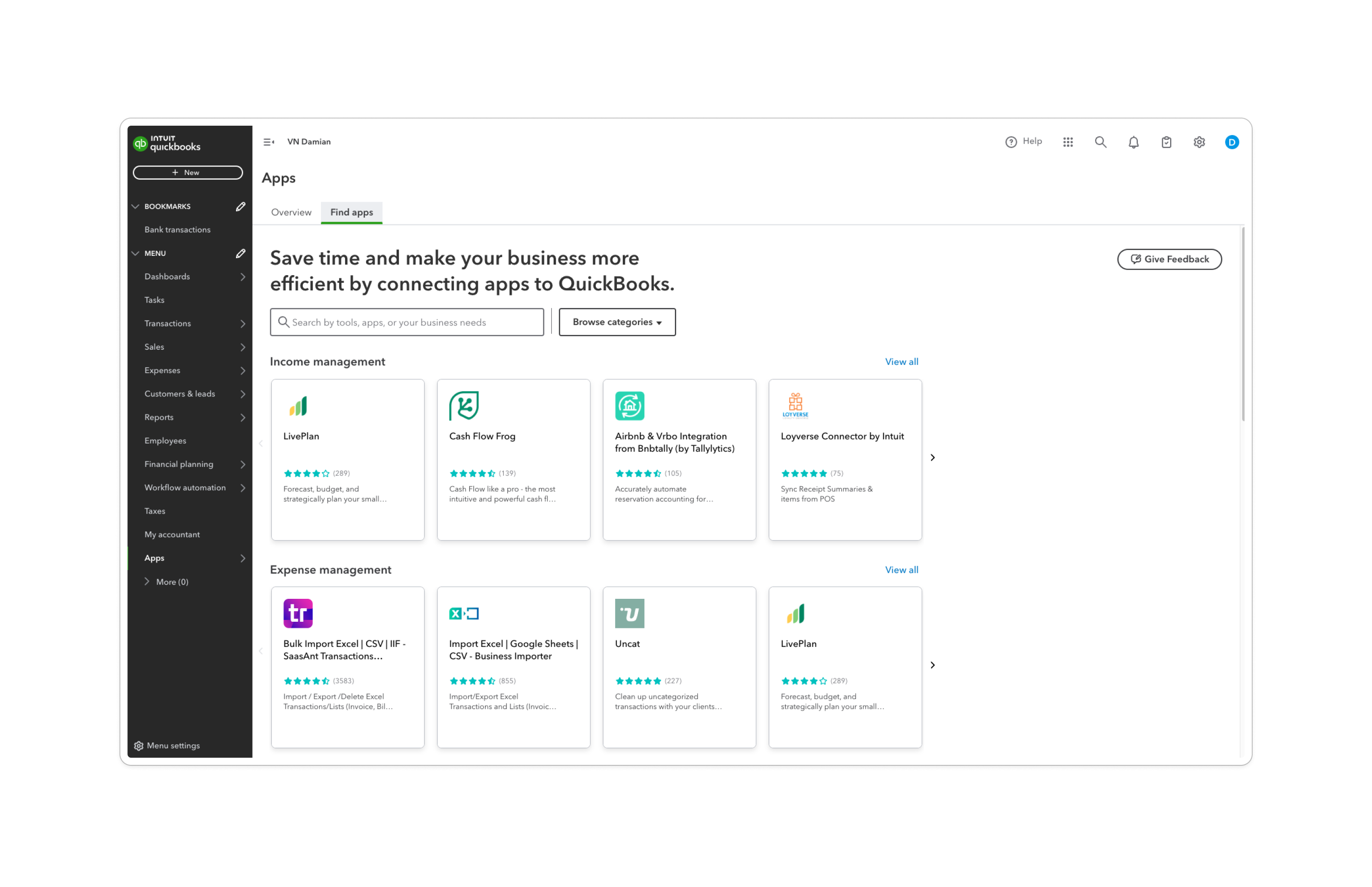Click the Give Feedback button

tap(1169, 259)
